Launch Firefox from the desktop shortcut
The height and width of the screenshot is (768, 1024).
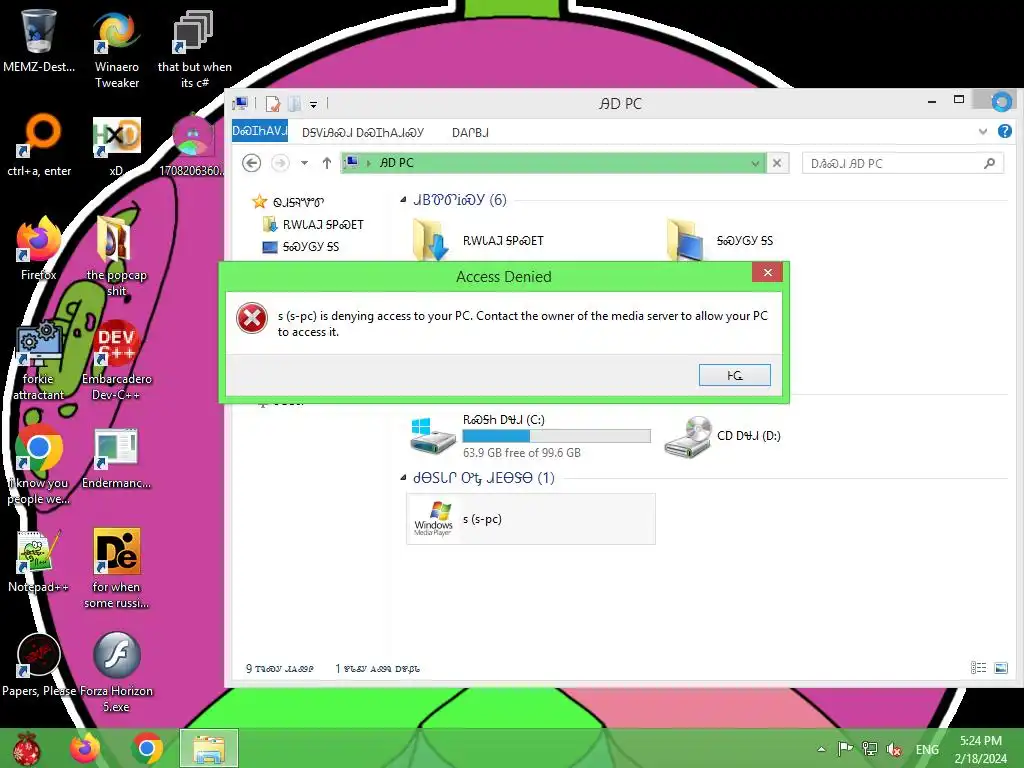tap(38, 248)
